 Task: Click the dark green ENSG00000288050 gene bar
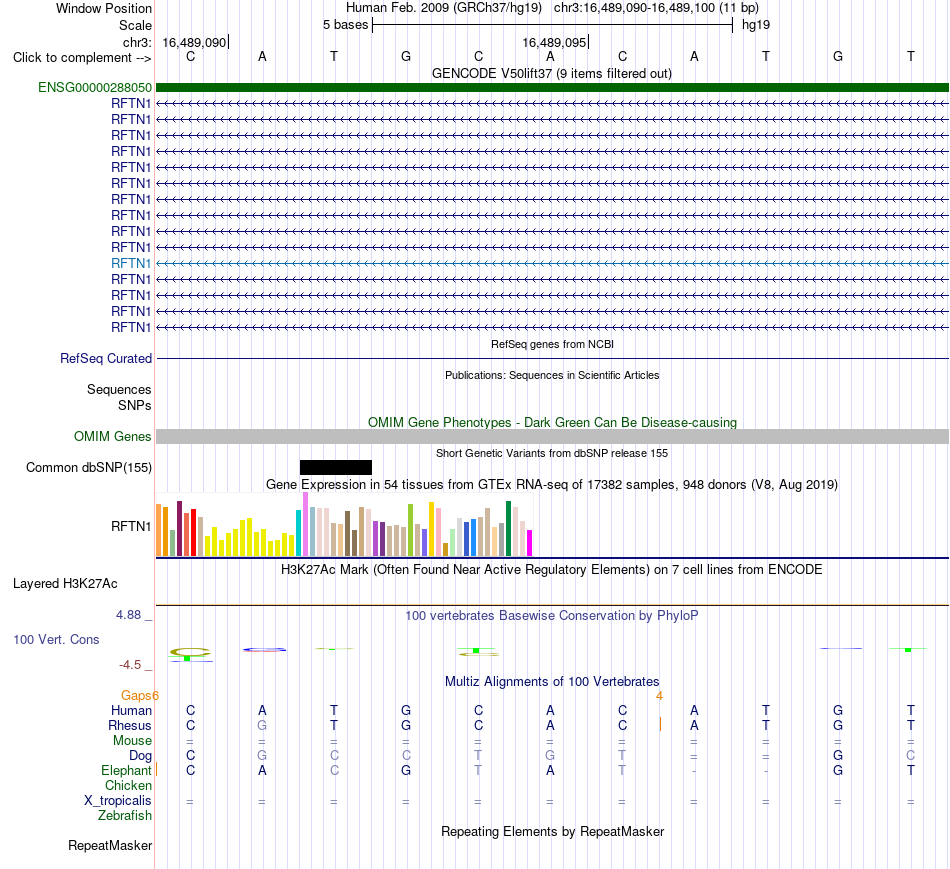[552, 87]
